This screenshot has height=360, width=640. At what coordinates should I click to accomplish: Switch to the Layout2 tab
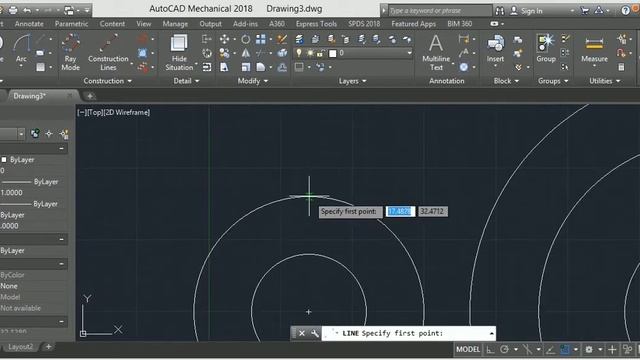click(20, 347)
